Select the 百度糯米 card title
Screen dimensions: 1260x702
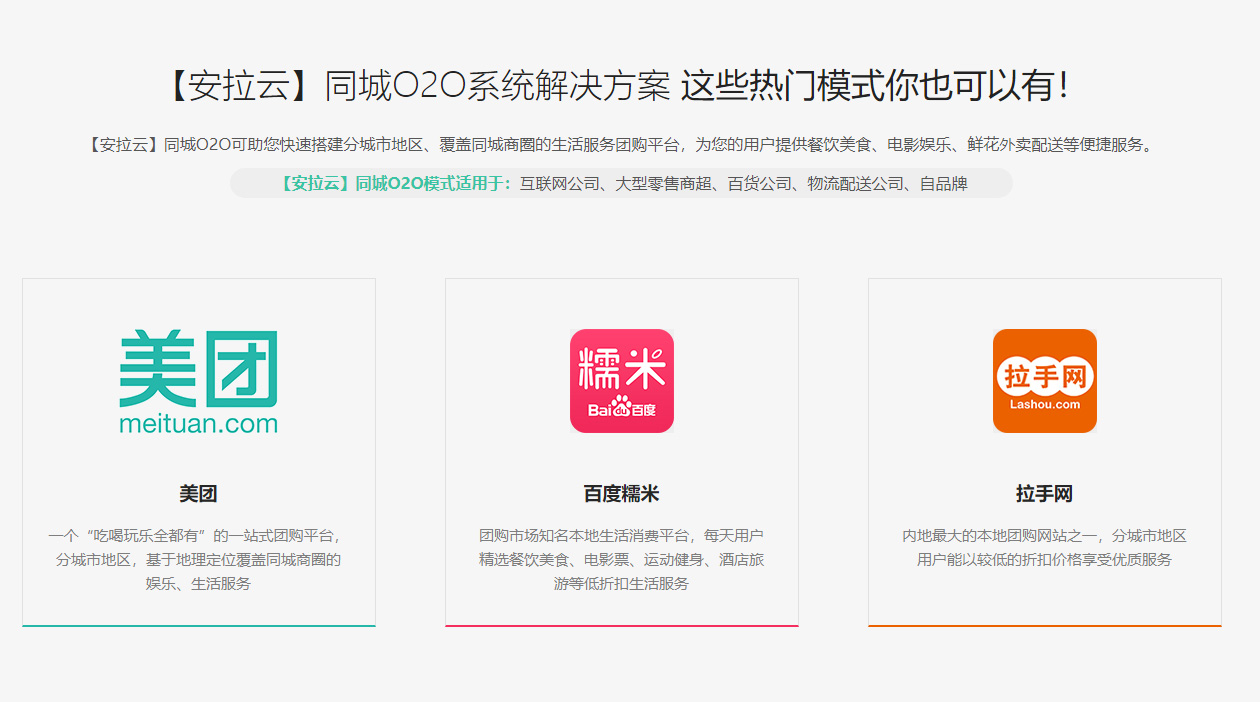[x=622, y=494]
